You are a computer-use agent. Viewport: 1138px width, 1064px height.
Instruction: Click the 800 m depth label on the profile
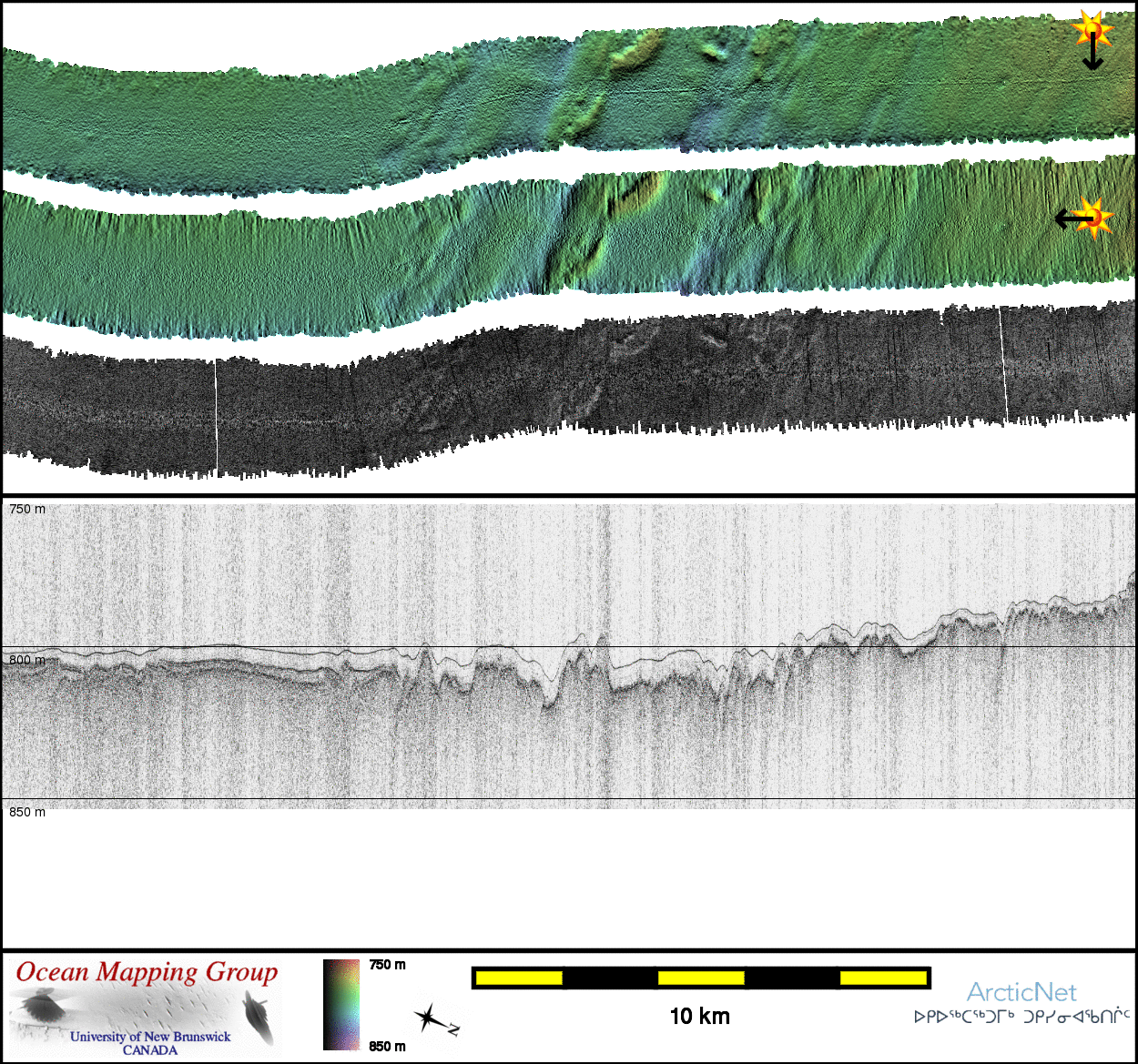[25, 659]
